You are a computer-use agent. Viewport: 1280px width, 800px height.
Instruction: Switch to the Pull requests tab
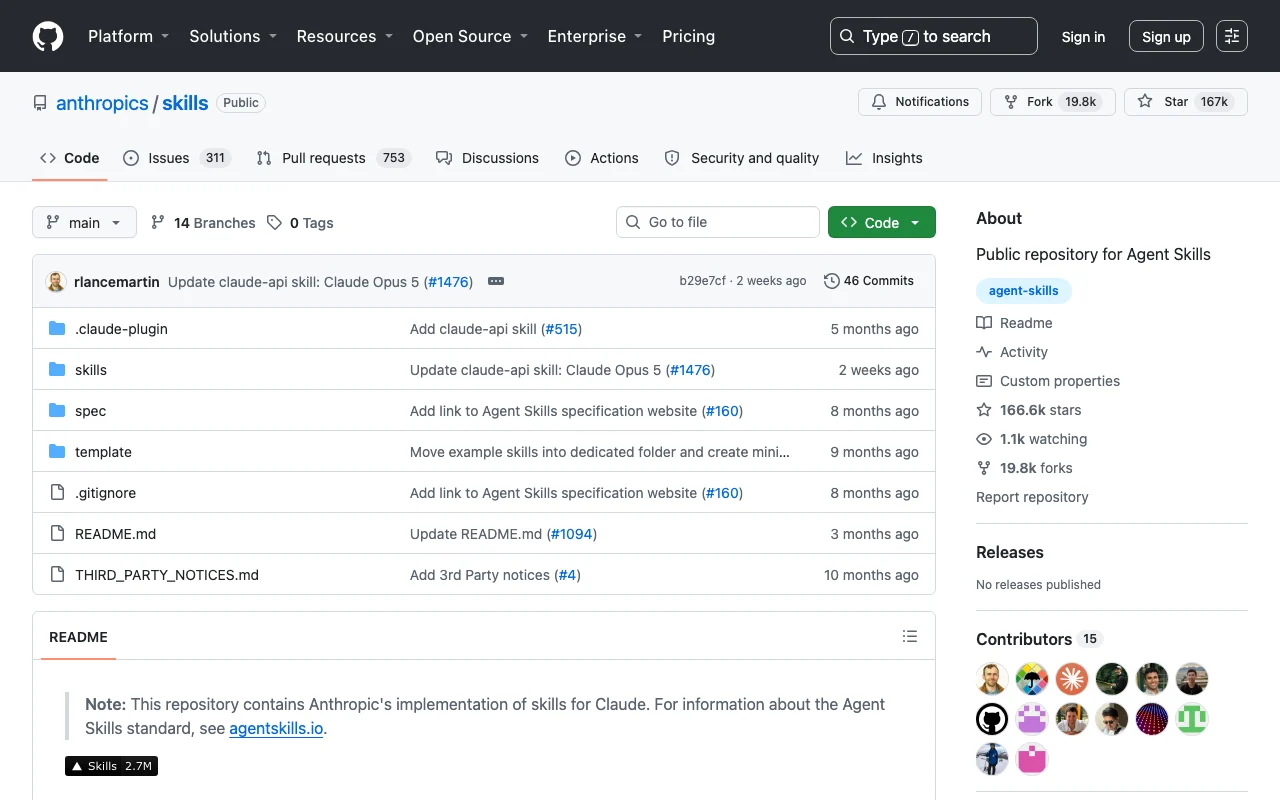[334, 158]
